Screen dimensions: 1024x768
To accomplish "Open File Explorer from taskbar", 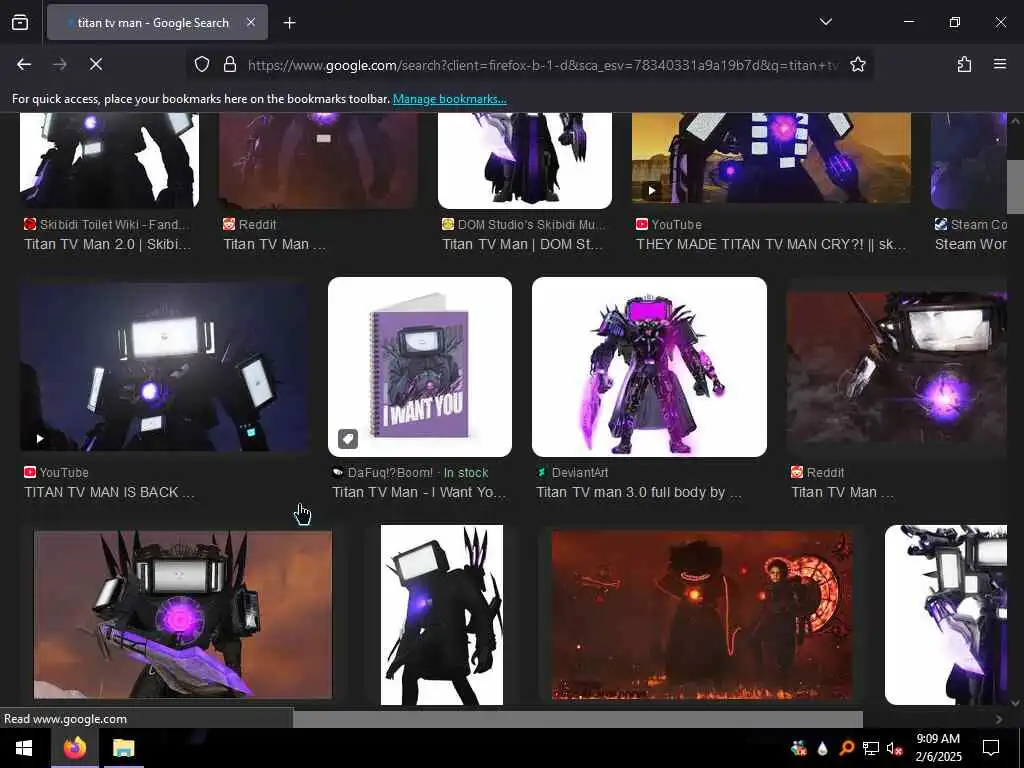I will pos(123,748).
